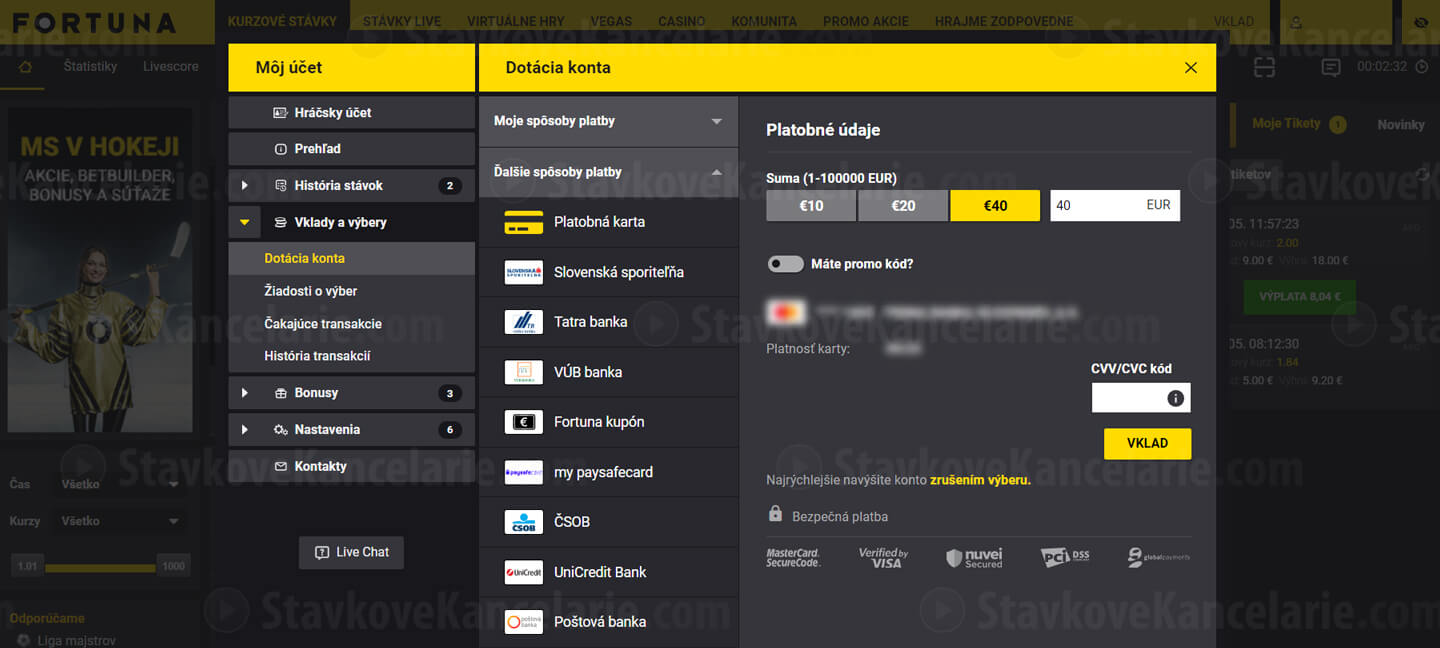Toggle the 'Máte promo kód?' switch
The height and width of the screenshot is (648, 1440).
[x=786, y=264]
